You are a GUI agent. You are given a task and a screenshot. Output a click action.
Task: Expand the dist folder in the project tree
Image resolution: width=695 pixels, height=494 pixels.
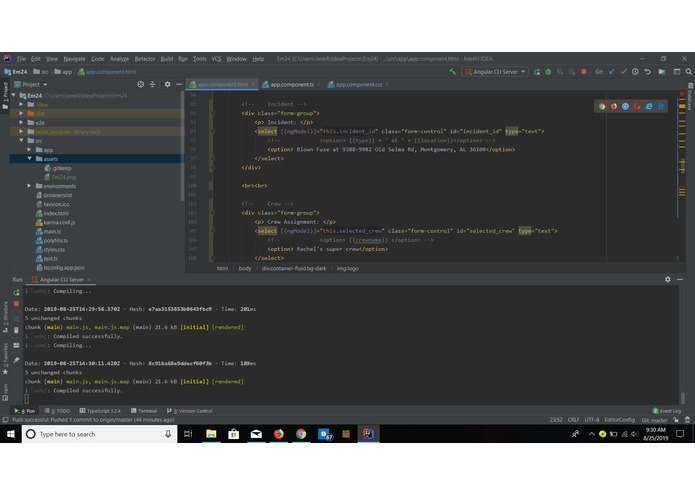point(21,113)
